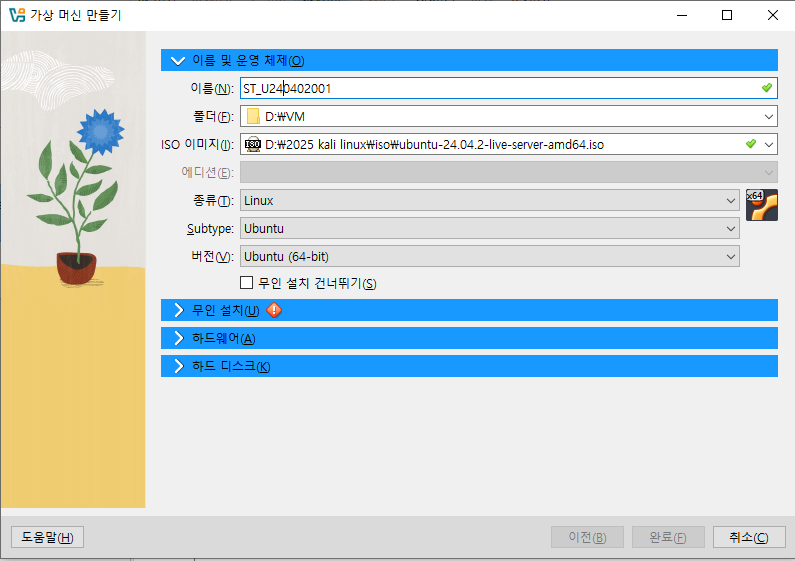Click the 이름 field containing ST_U240402001
The image size is (795, 561).
pos(509,88)
